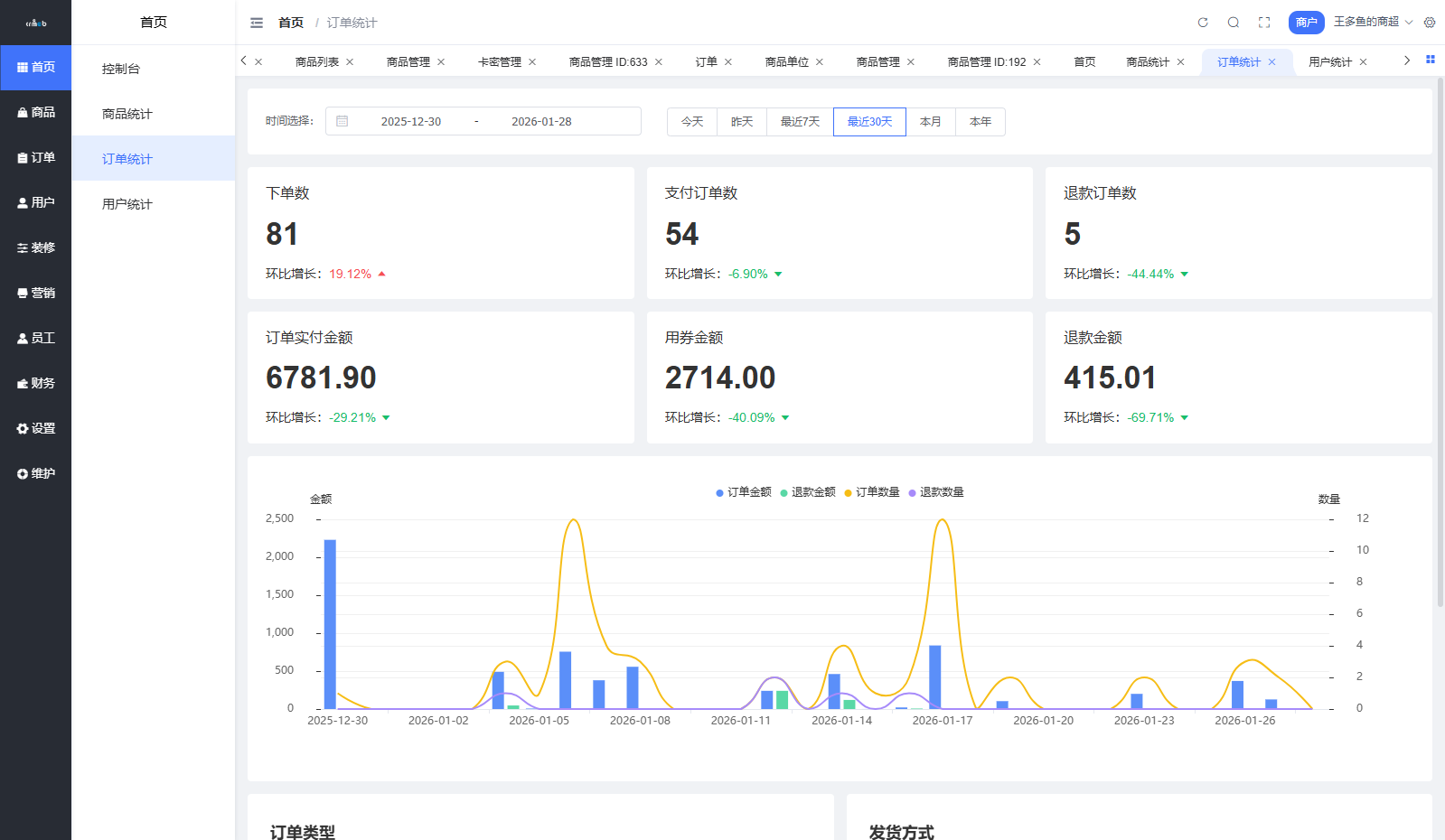The height and width of the screenshot is (840, 1445).
Task: Select the 今天 time range option
Action: pos(692,122)
